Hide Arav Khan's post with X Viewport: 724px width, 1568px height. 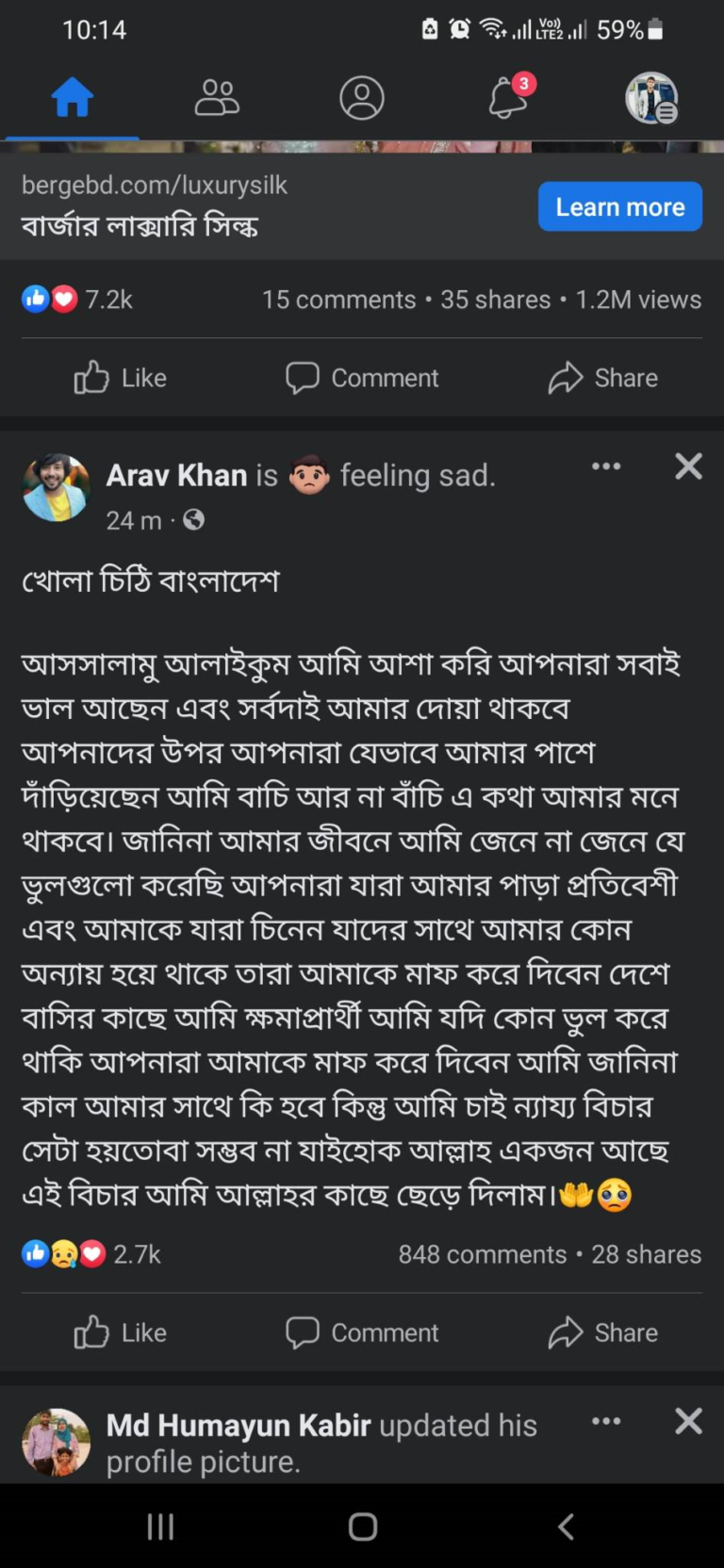click(x=688, y=465)
